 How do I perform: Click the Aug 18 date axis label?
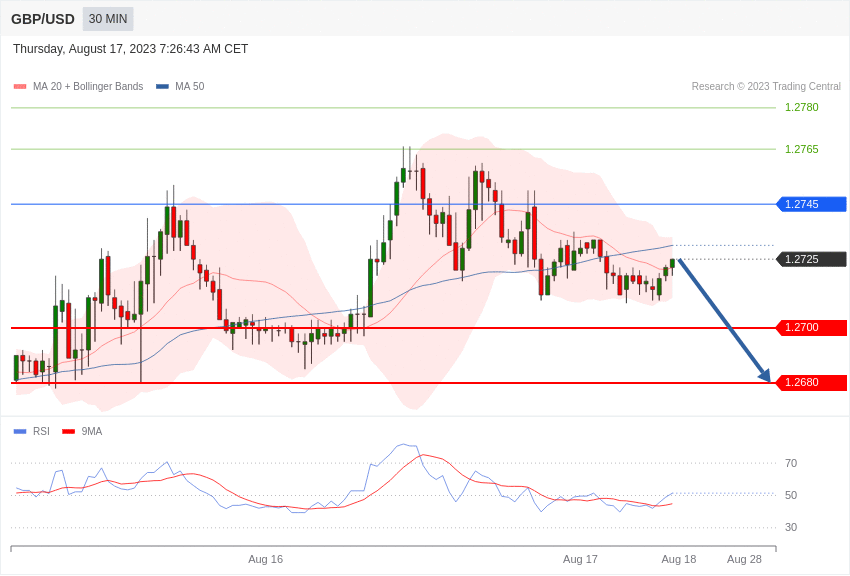pyautogui.click(x=679, y=559)
